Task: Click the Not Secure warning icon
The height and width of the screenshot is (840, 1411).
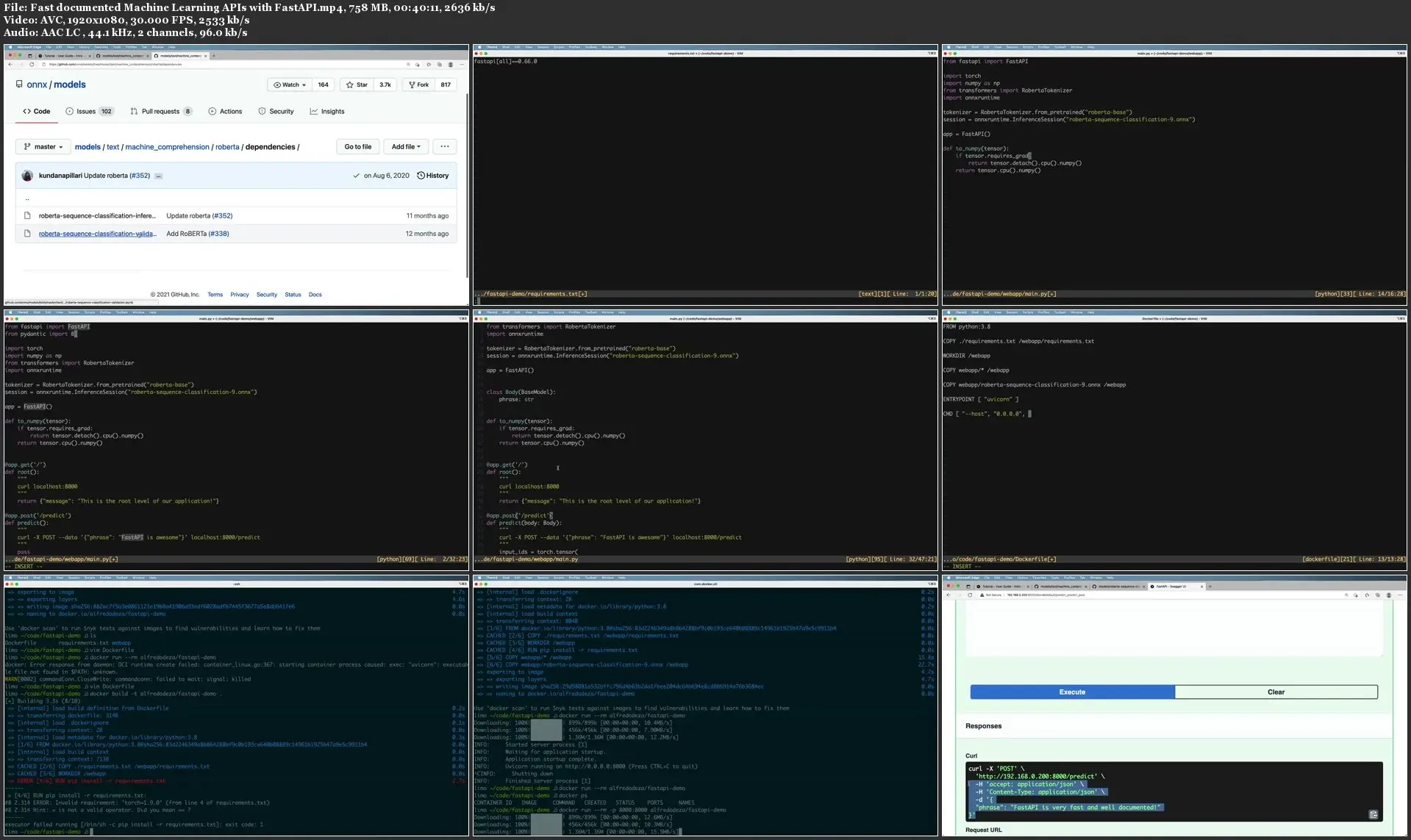Action: tap(982, 595)
